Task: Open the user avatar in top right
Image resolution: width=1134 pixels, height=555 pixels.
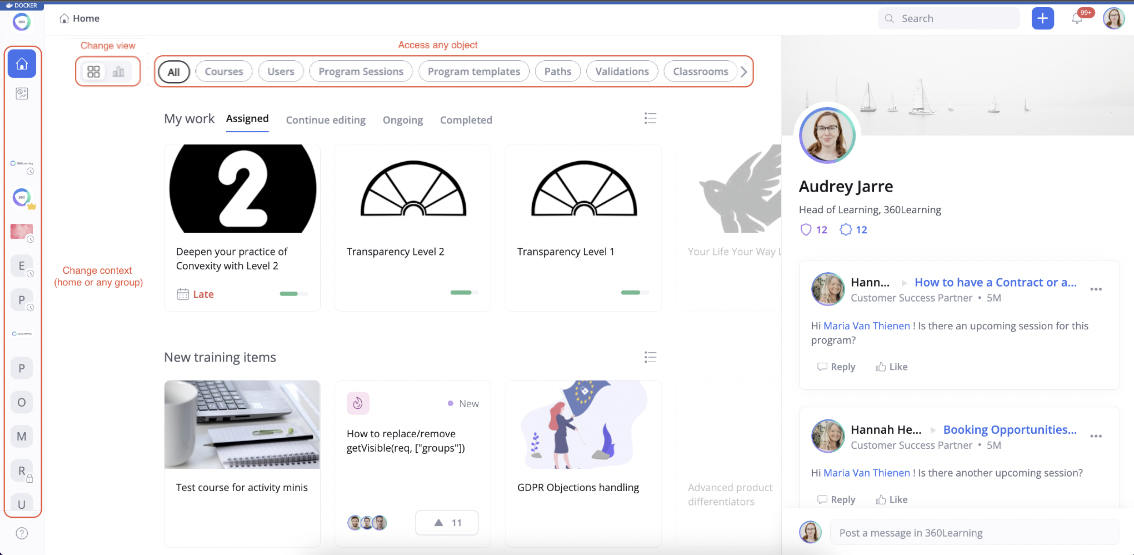Action: [x=1113, y=18]
